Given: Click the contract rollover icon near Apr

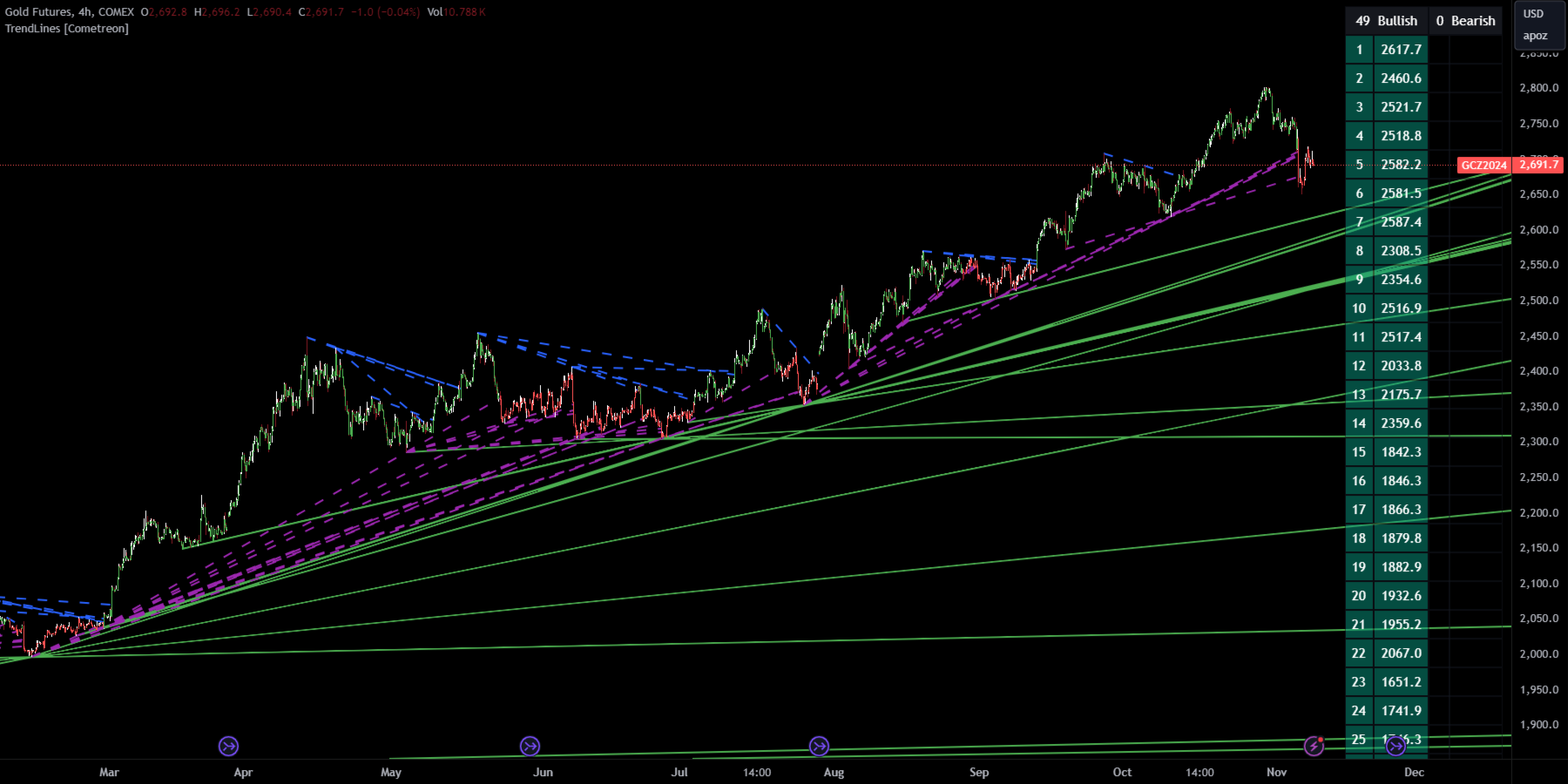Looking at the screenshot, I should (x=228, y=747).
